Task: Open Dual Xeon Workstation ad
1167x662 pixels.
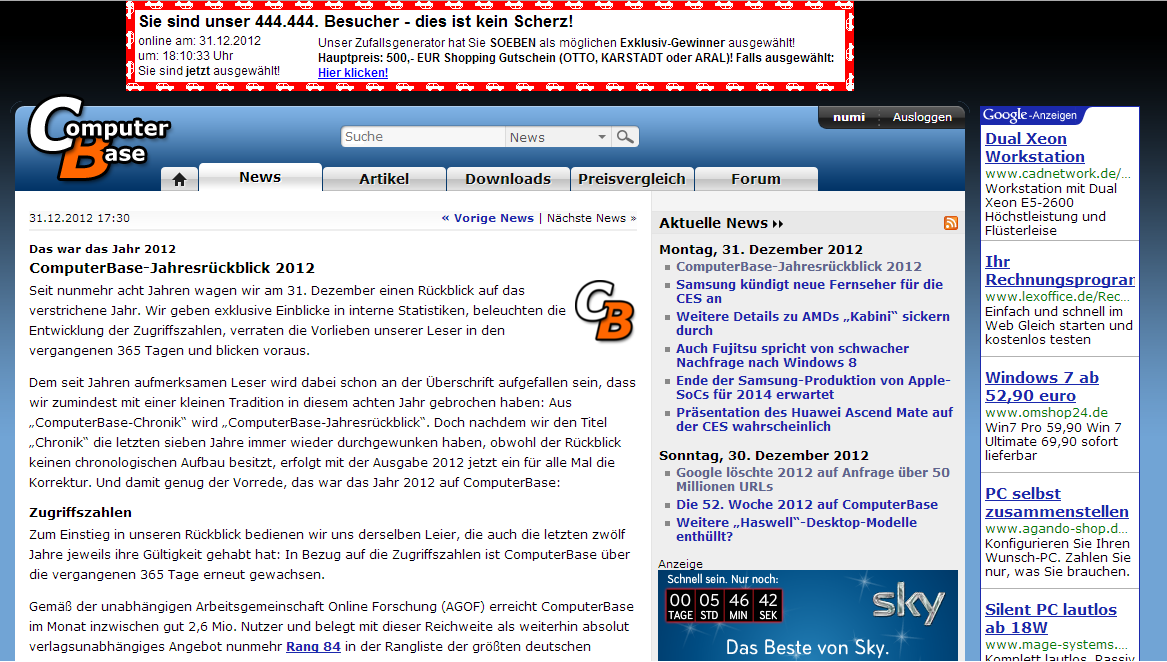Action: pos(1035,147)
